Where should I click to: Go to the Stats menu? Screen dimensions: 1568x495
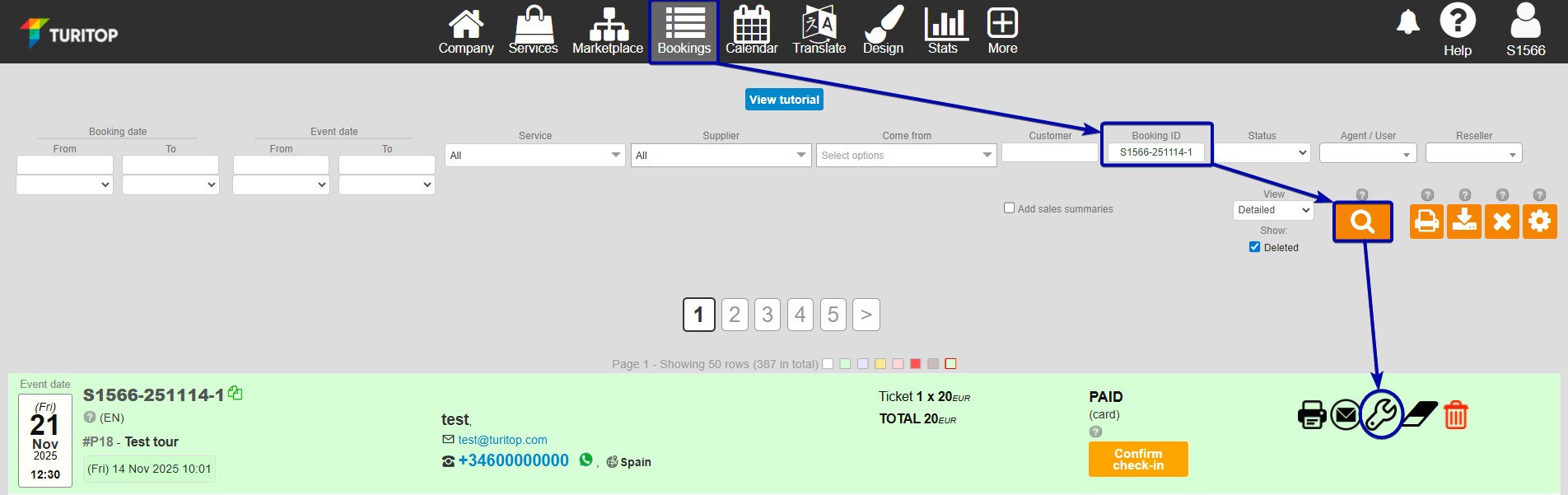pos(943,31)
